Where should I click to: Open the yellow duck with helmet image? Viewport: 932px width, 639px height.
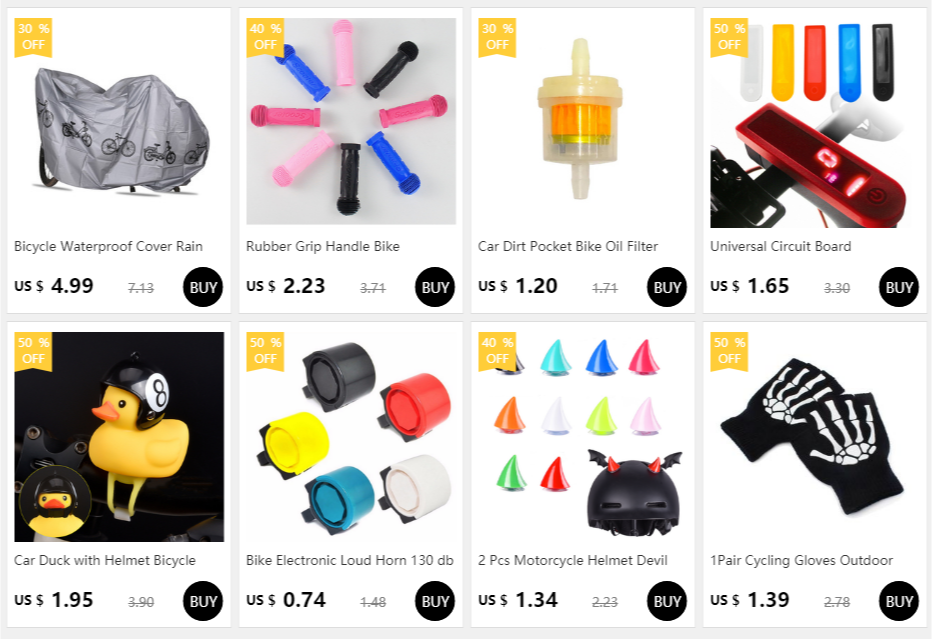point(119,437)
